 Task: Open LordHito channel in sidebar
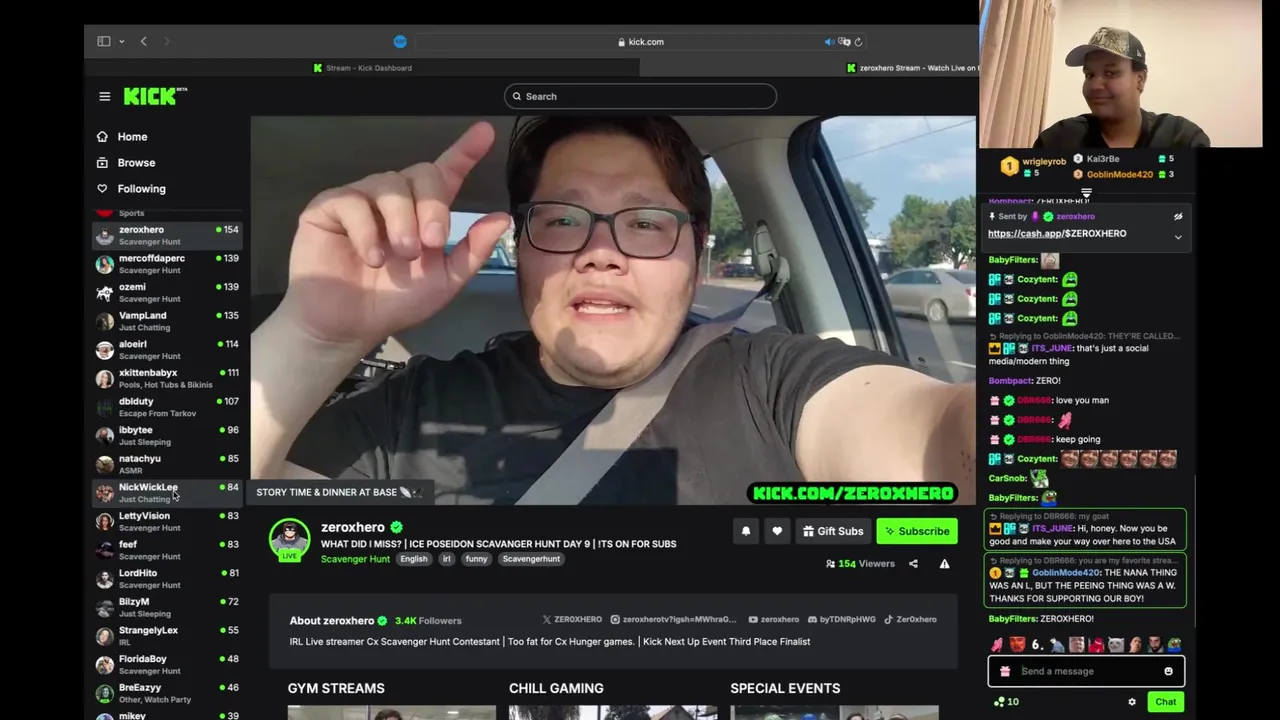tap(167, 578)
